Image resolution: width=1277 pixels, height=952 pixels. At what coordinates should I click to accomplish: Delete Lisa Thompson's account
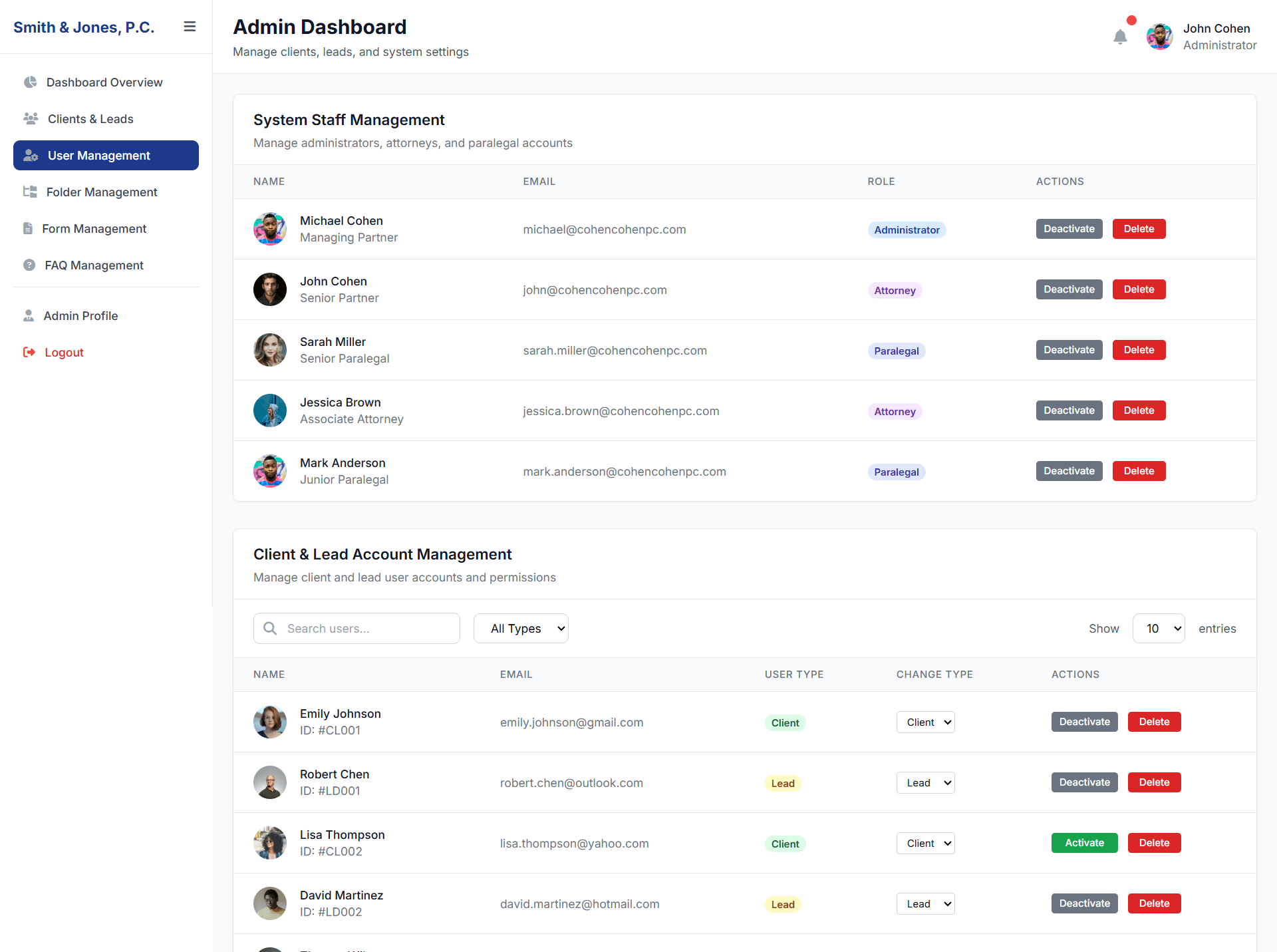1155,843
